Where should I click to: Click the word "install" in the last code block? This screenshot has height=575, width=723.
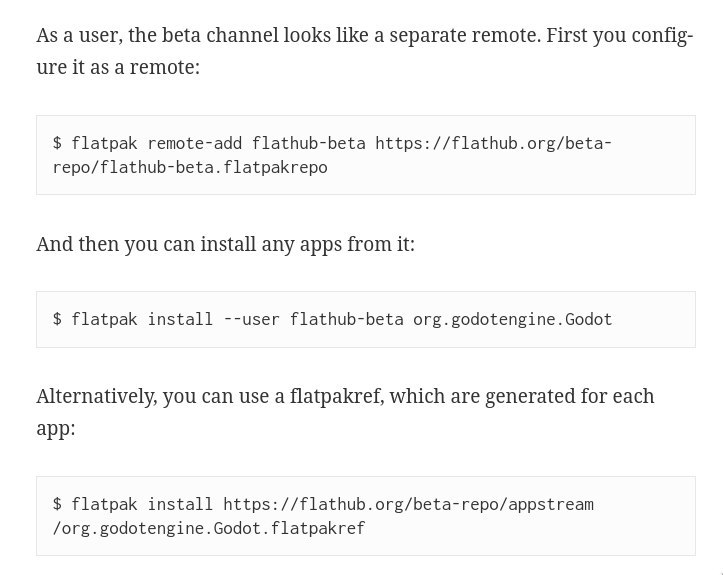(x=180, y=504)
